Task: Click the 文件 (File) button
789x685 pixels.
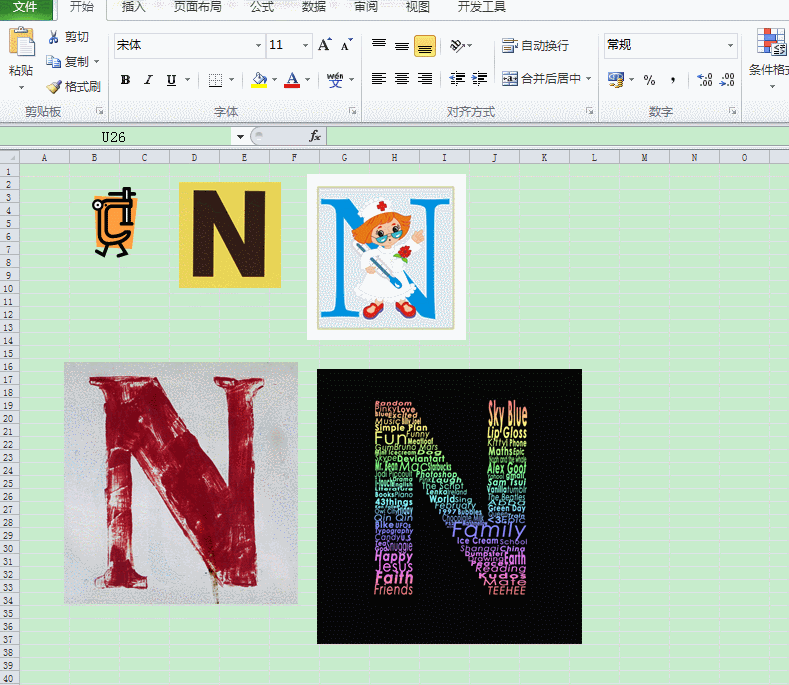Action: tap(26, 7)
